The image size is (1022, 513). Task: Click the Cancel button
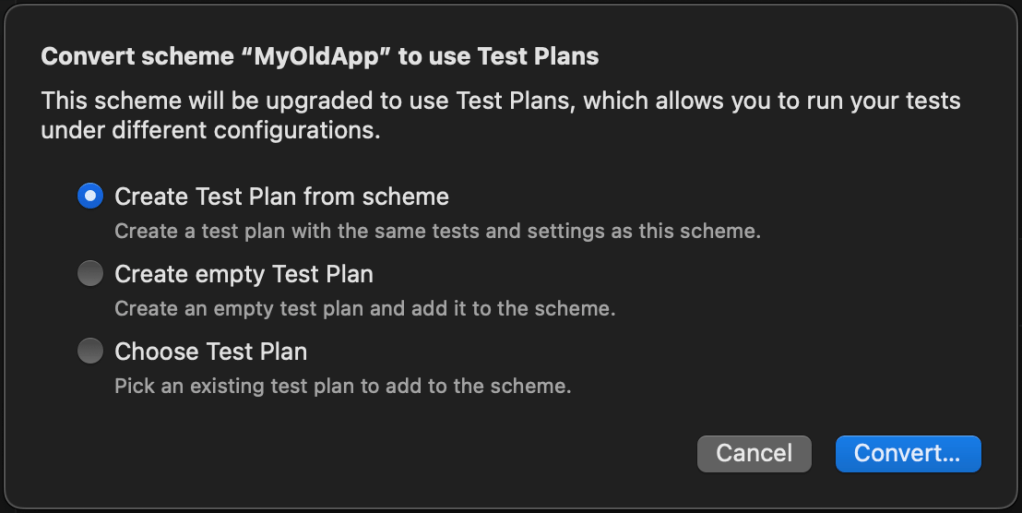(754, 453)
